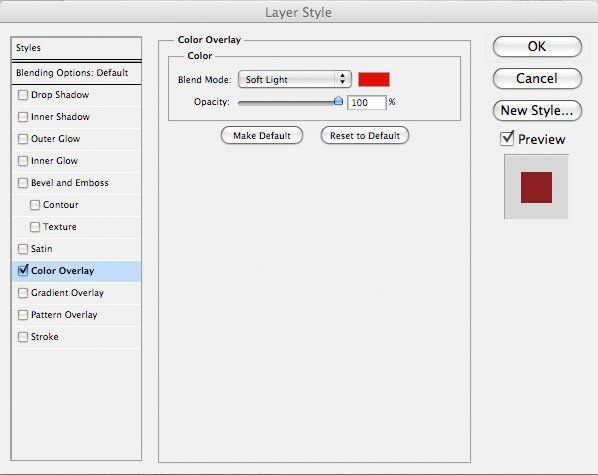This screenshot has width=598, height=475.
Task: Uncheck the Preview checkbox
Action: [507, 139]
